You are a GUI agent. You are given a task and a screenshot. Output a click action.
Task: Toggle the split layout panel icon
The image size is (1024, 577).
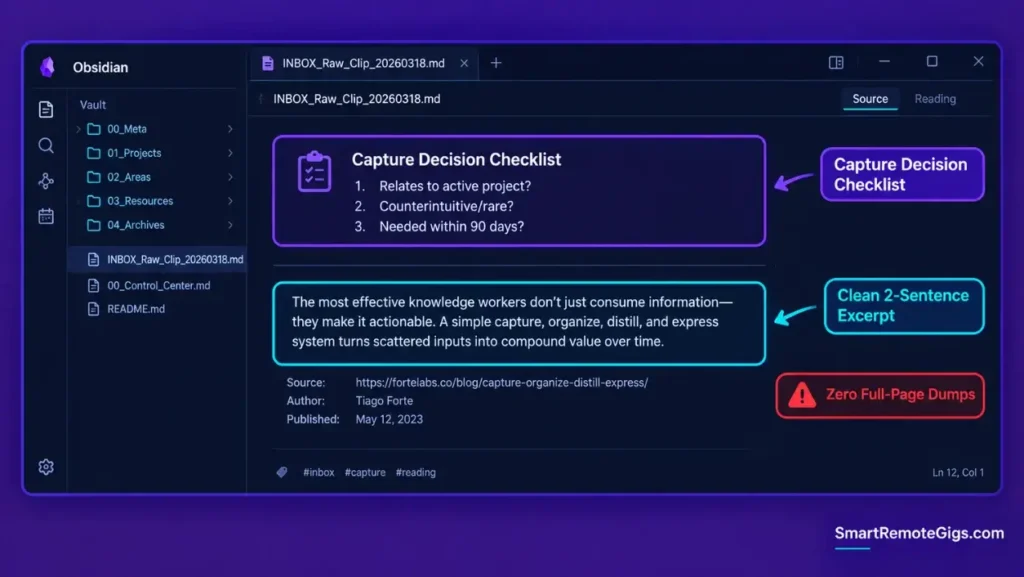[836, 63]
